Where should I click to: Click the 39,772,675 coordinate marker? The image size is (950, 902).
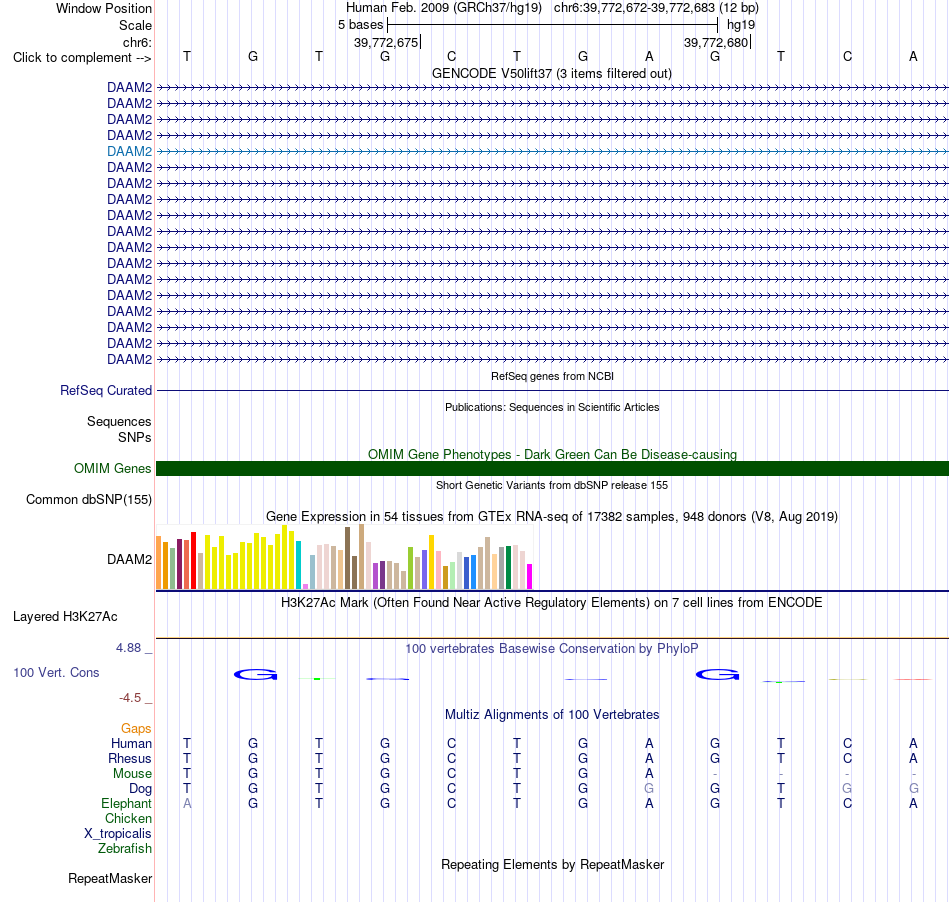point(386,42)
